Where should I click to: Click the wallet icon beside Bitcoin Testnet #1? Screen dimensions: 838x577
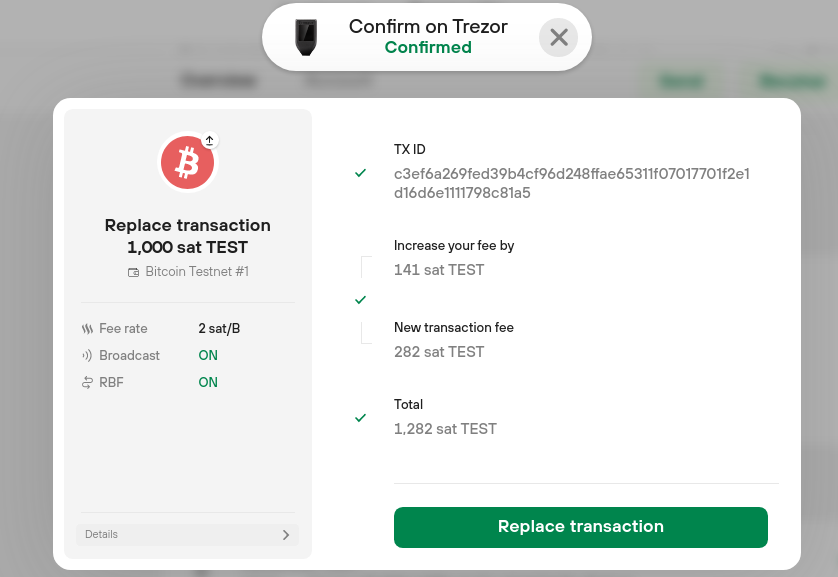click(134, 271)
